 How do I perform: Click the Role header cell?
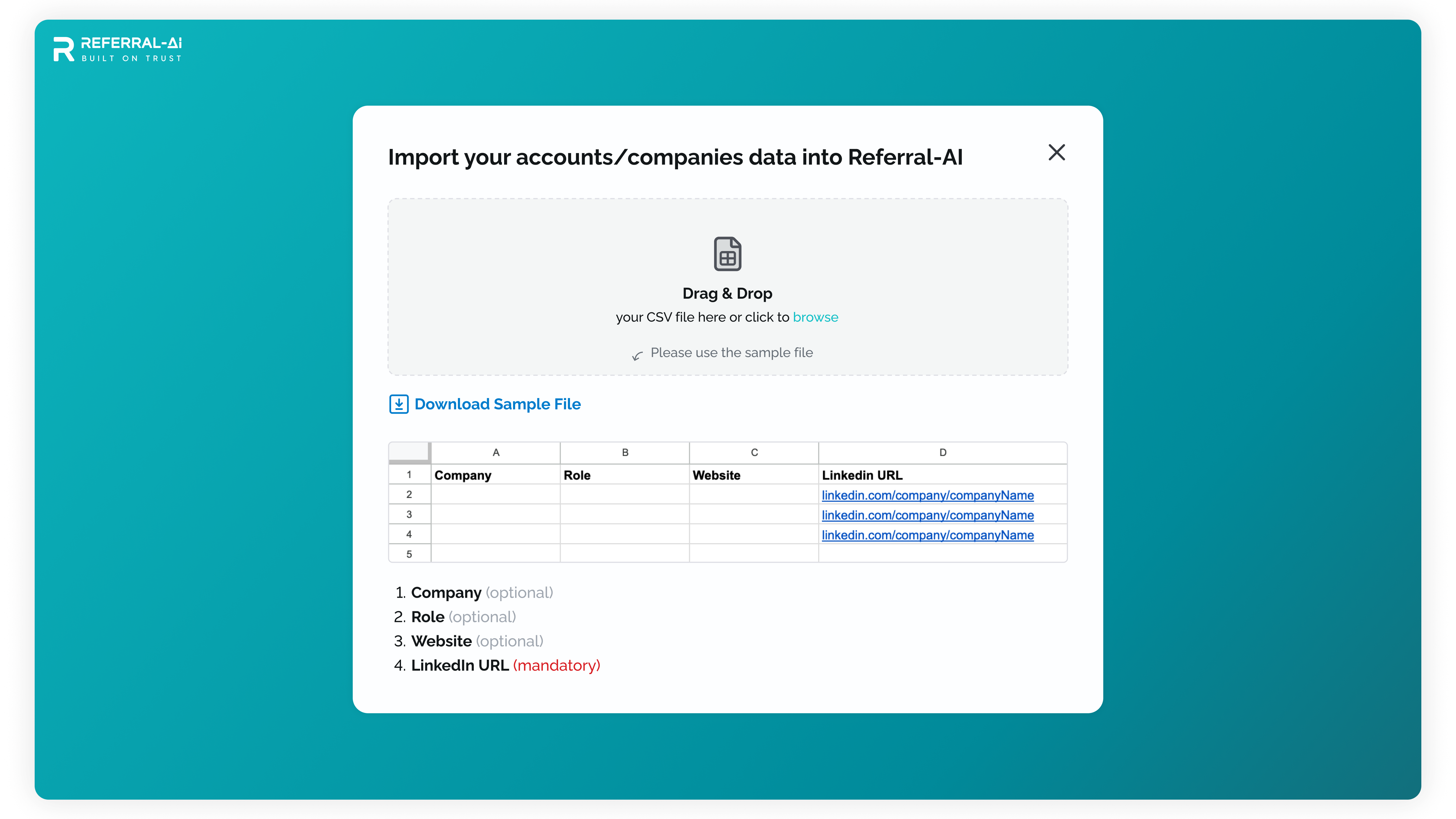(x=625, y=475)
